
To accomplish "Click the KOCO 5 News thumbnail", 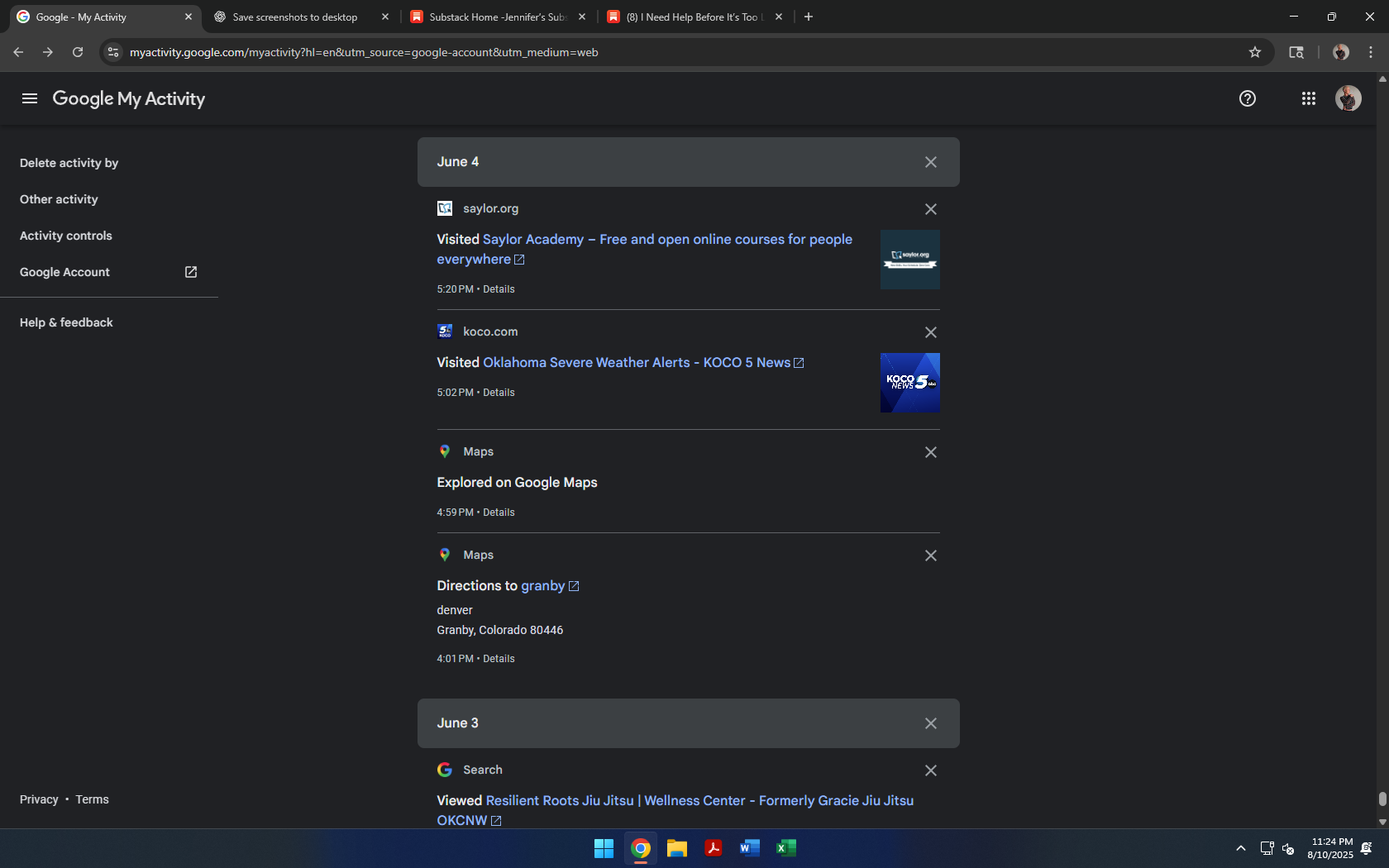I will 910,383.
